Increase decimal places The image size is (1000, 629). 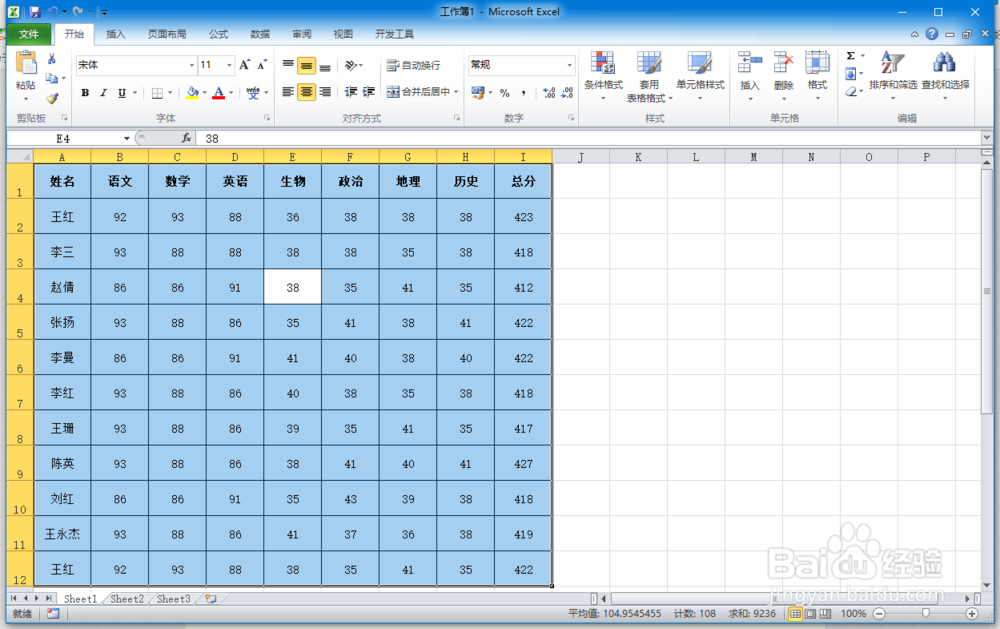[x=549, y=93]
